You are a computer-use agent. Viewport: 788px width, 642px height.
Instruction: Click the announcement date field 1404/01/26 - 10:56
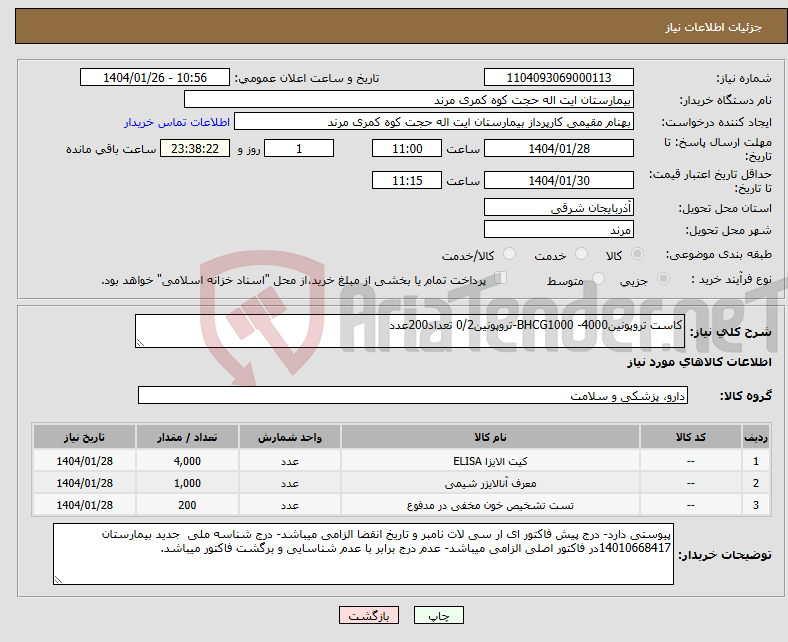click(155, 77)
